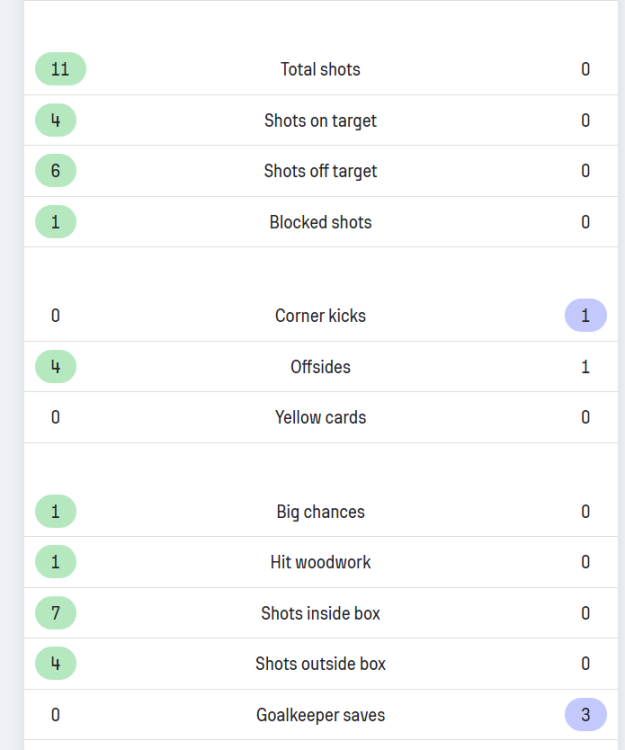The image size is (625, 750).
Task: Select the green 1 badge for Blocked shots
Action: tap(56, 222)
